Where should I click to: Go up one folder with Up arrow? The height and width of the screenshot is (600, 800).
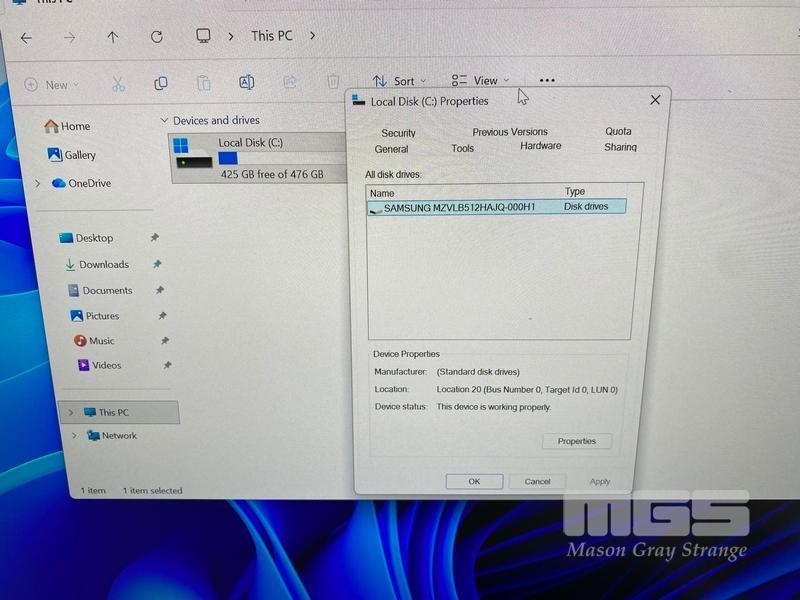coord(112,37)
